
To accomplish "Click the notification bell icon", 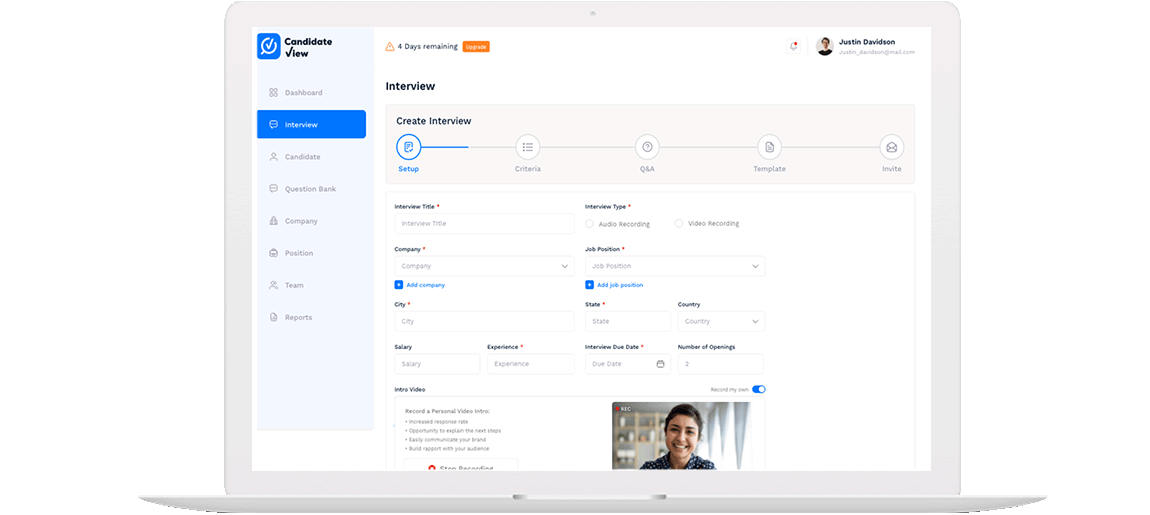I will pyautogui.click(x=794, y=46).
